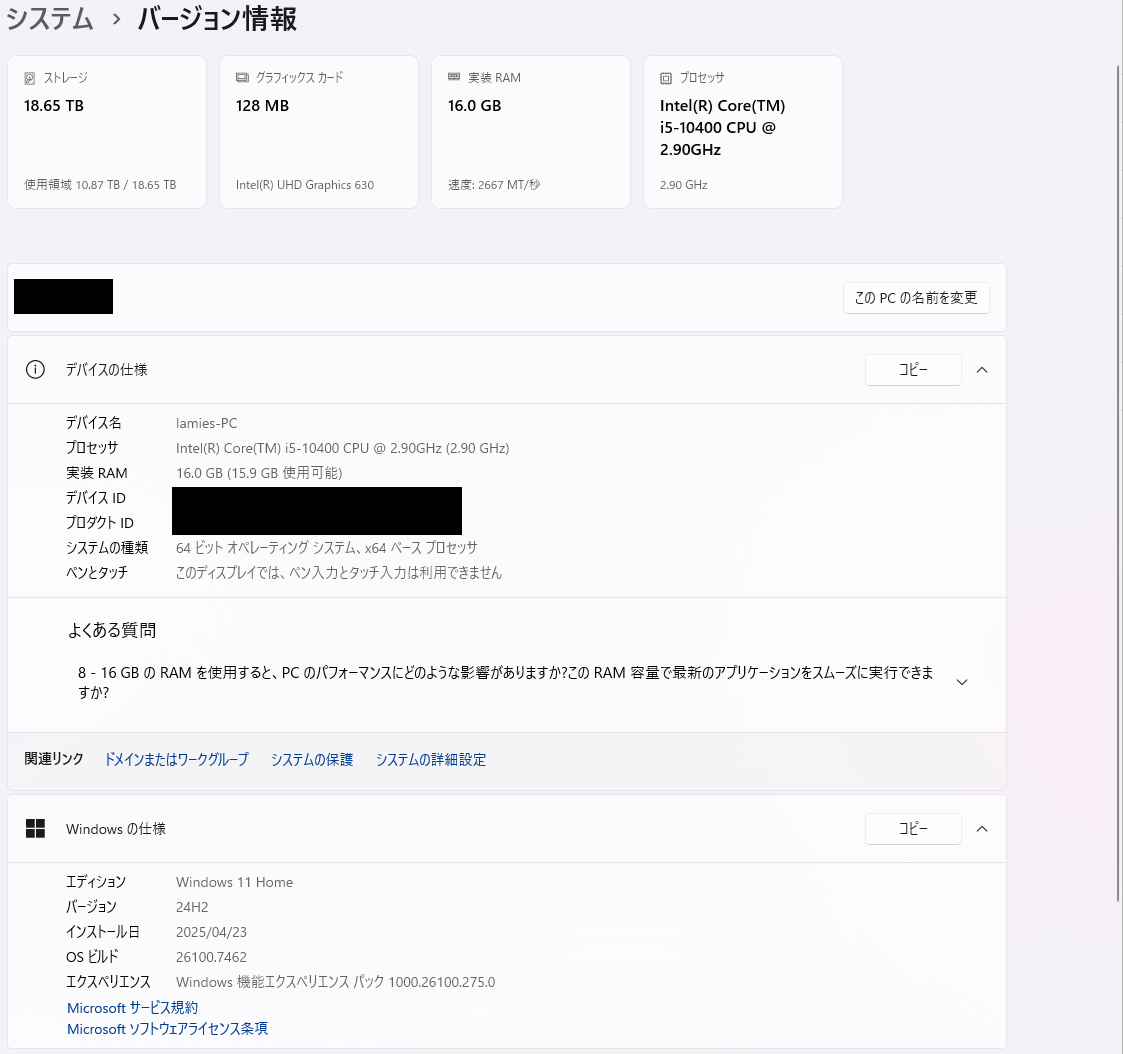Screen dimensions: 1123x1054
Task: Expand the 8 - 16 GB RAM FAQ question
Action: [x=961, y=682]
